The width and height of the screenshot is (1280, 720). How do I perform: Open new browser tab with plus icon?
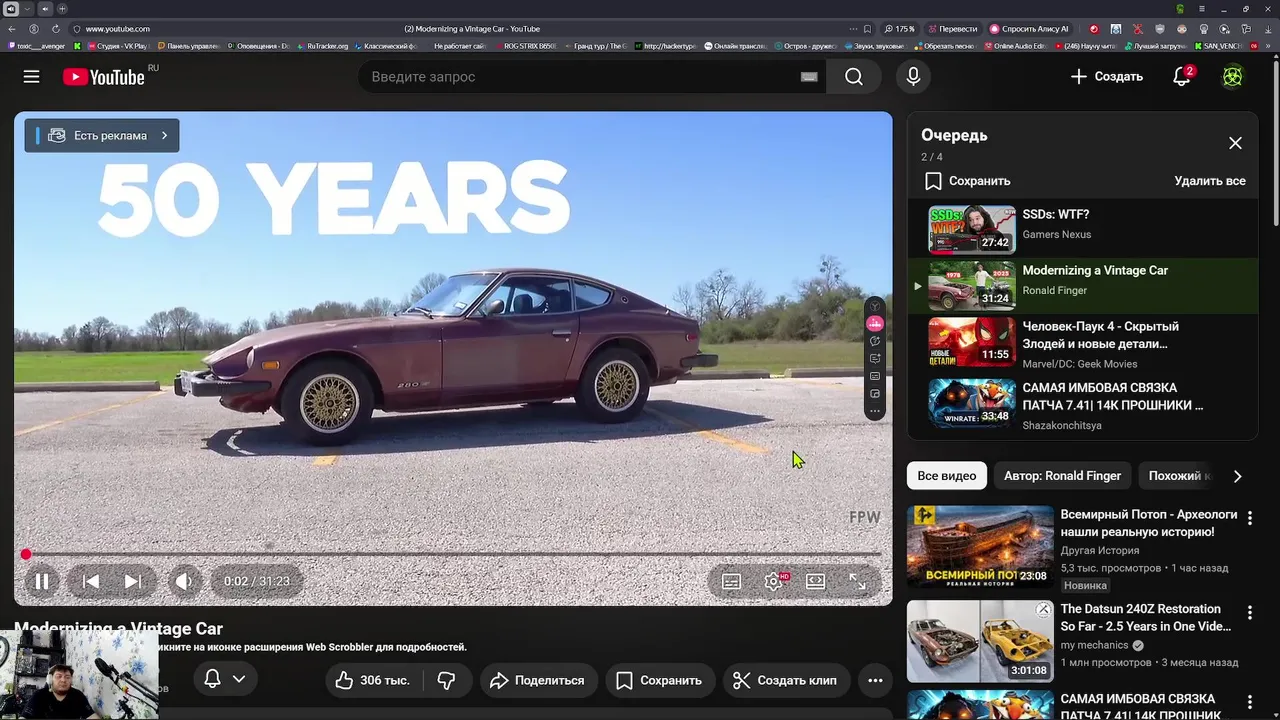[61, 9]
